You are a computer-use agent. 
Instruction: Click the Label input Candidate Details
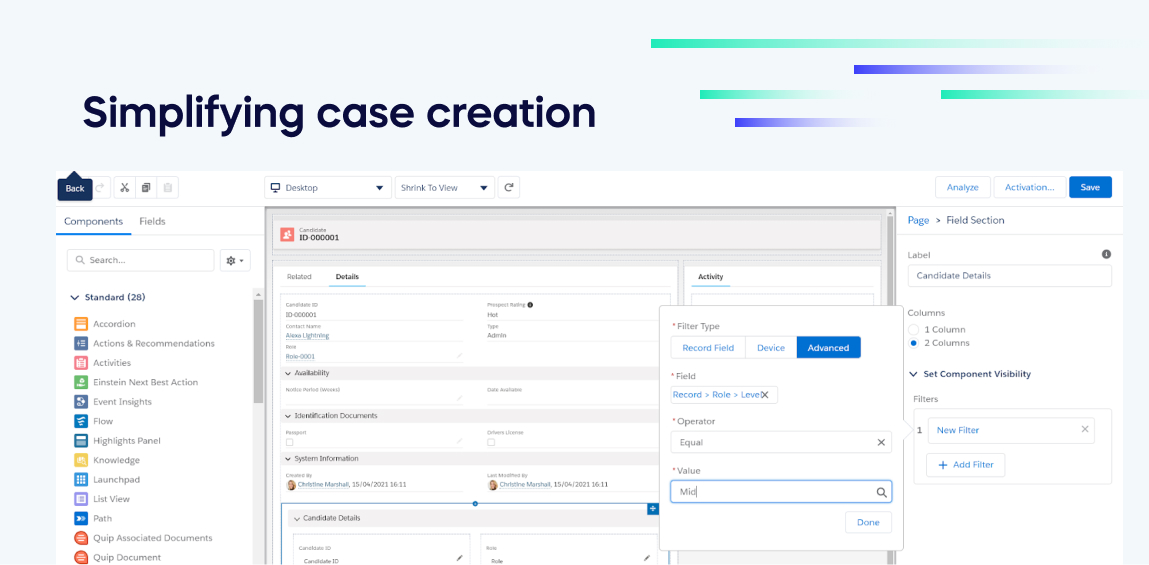point(1010,276)
